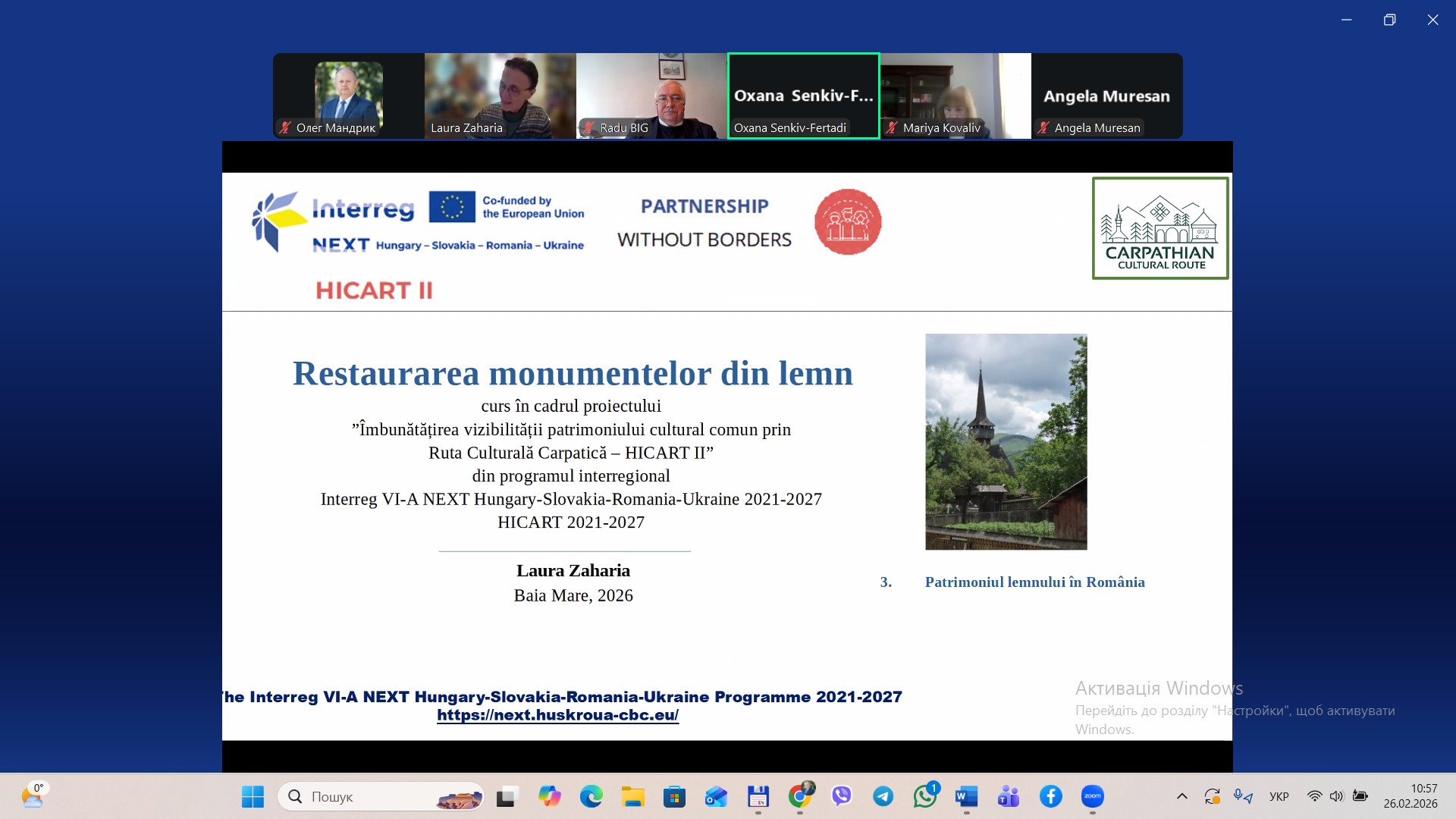This screenshot has width=1456, height=819.
Task: Expand hidden system tray icons
Action: (1181, 796)
